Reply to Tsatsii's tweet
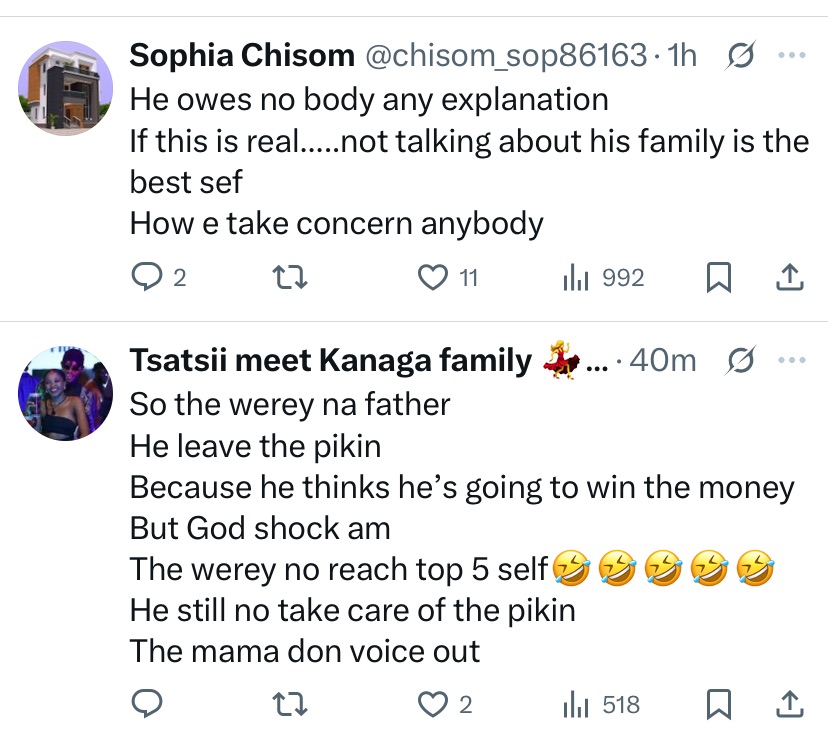Image resolution: width=828 pixels, height=748 pixels. 147,705
